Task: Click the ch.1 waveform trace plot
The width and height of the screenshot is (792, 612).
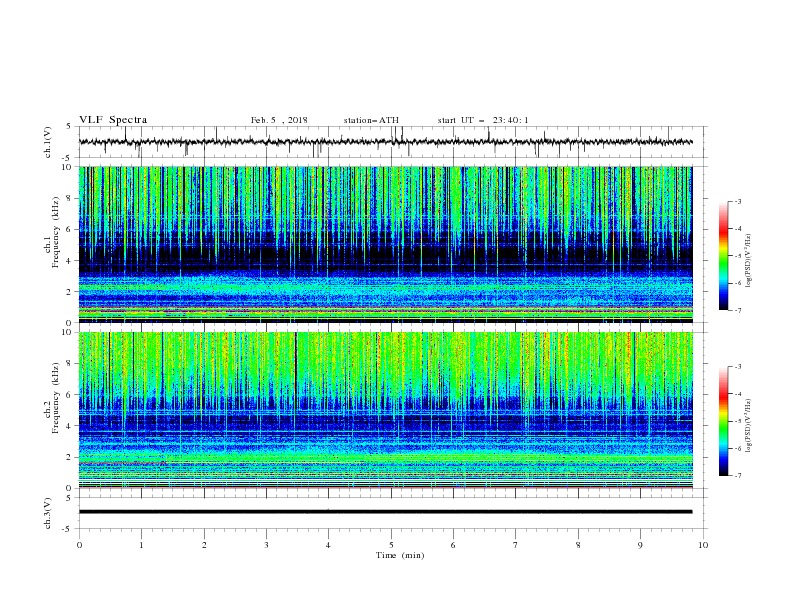Action: tap(385, 142)
